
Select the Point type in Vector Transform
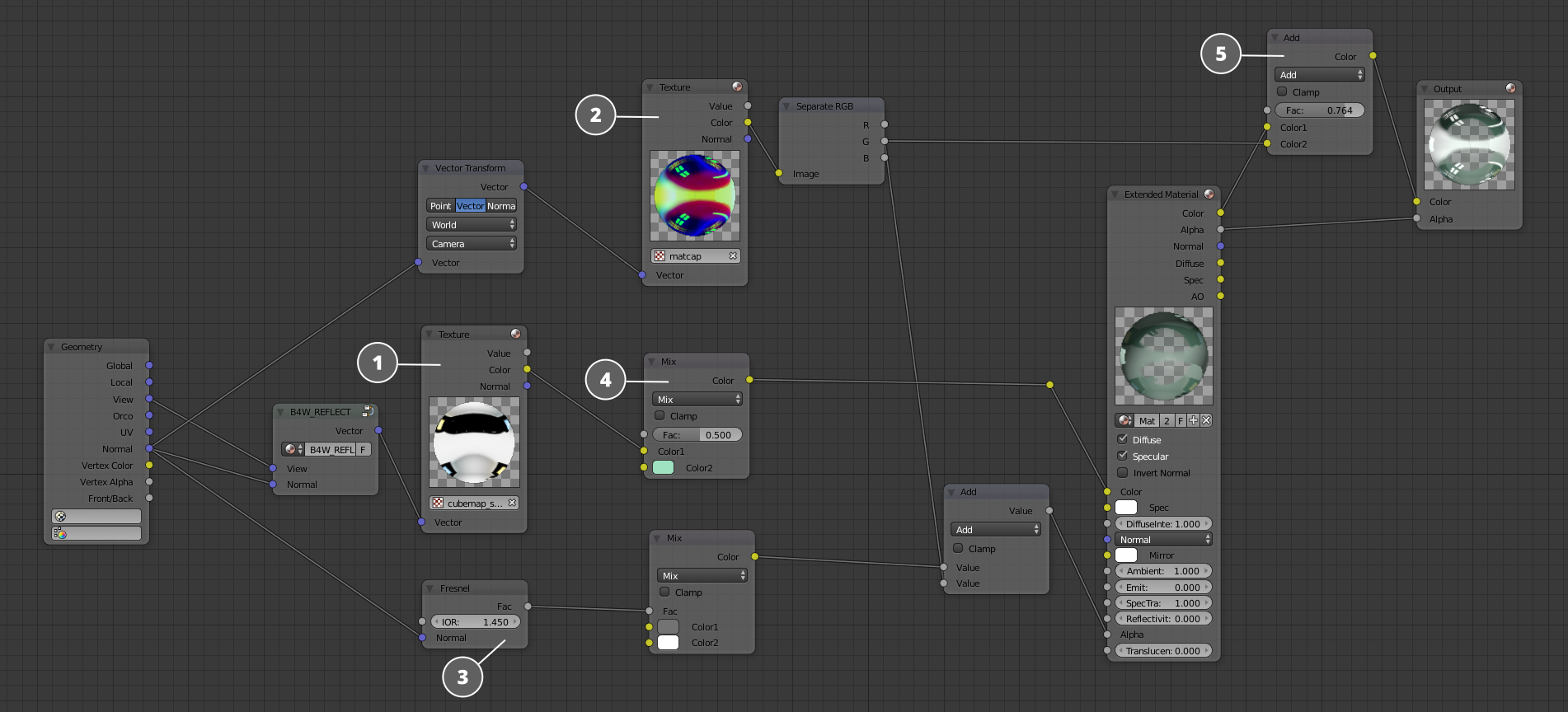pyautogui.click(x=440, y=206)
